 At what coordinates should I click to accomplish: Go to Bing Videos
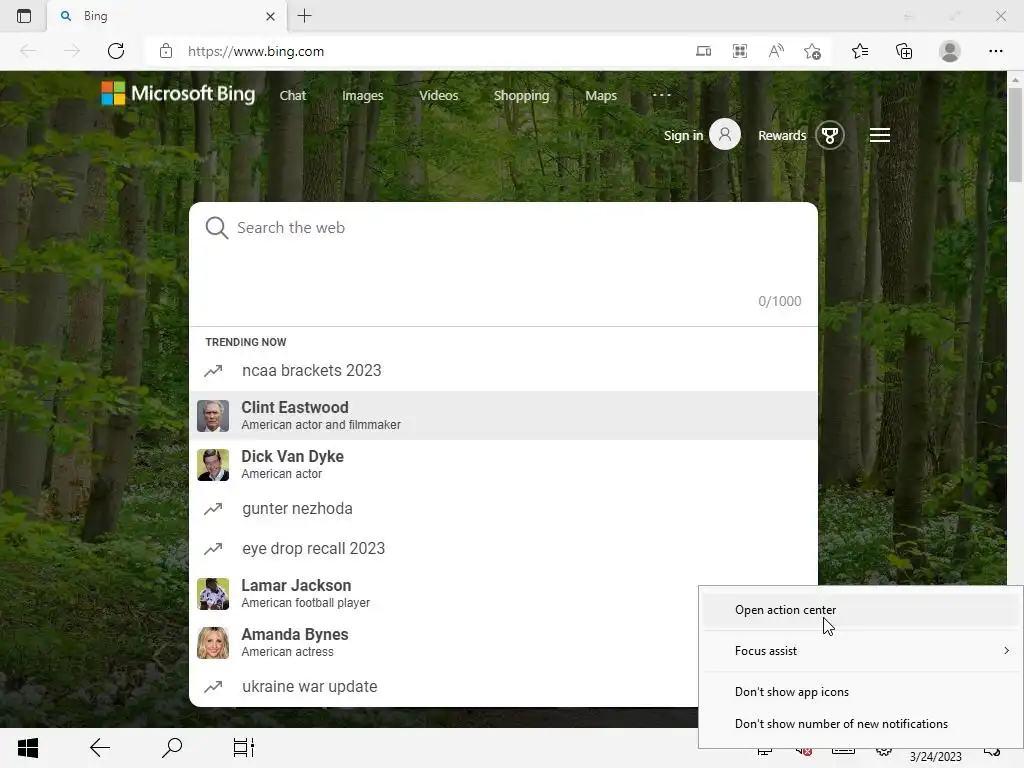438,95
